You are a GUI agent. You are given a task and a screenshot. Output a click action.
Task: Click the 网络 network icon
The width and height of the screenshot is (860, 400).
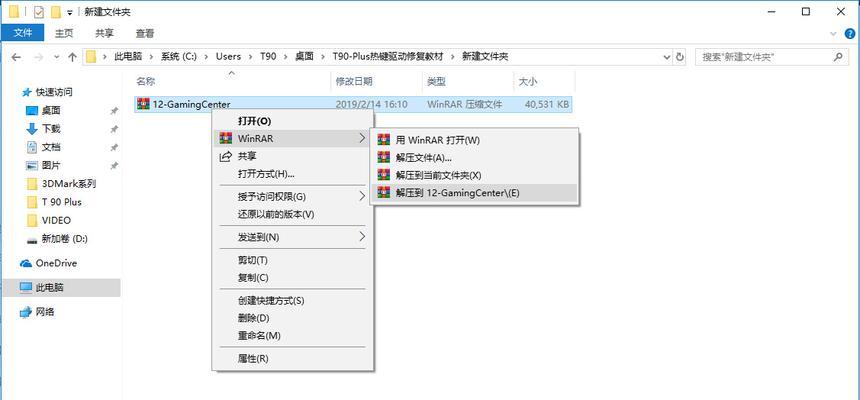pos(26,312)
